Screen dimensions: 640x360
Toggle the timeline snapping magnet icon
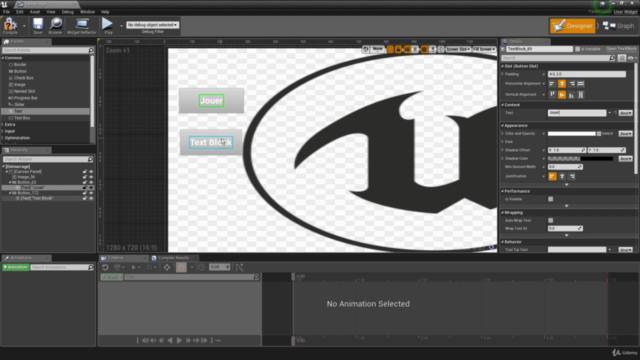pos(181,267)
